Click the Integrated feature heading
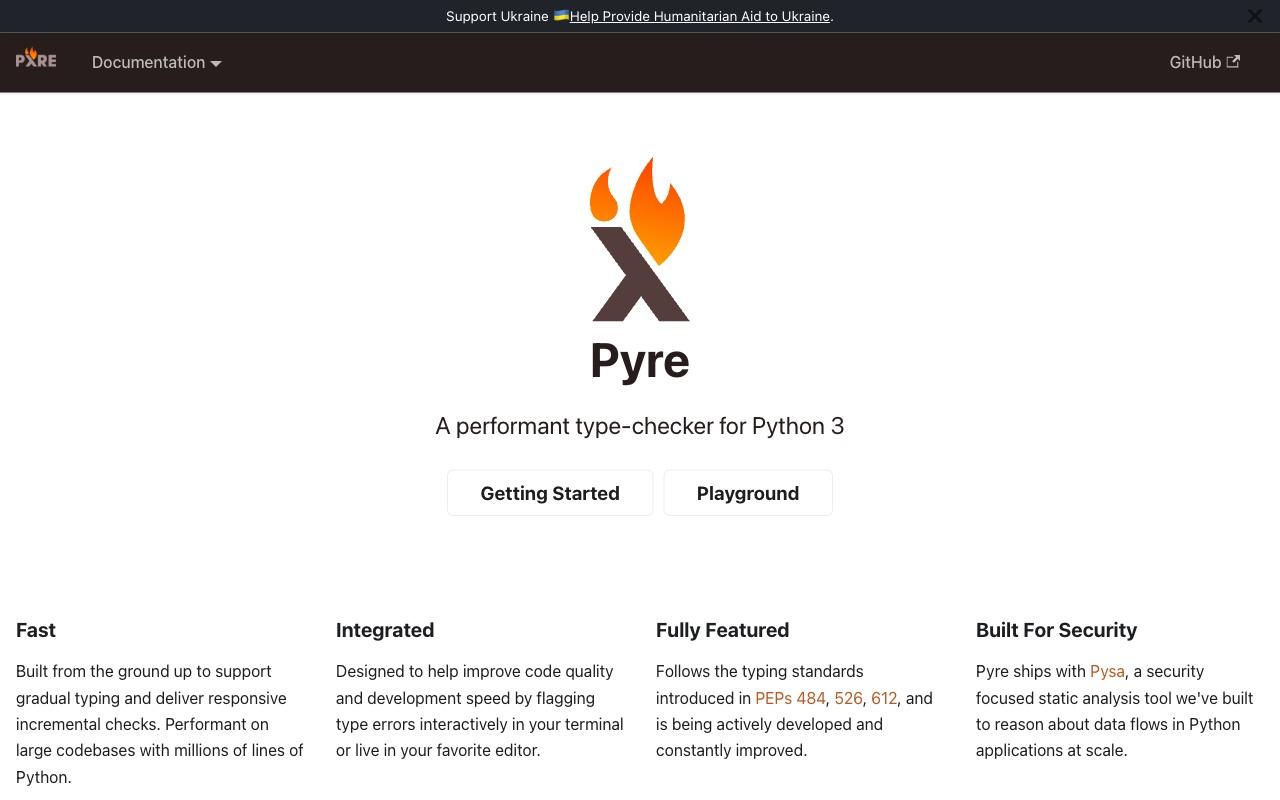Viewport: 1280px width, 800px height. [x=385, y=630]
